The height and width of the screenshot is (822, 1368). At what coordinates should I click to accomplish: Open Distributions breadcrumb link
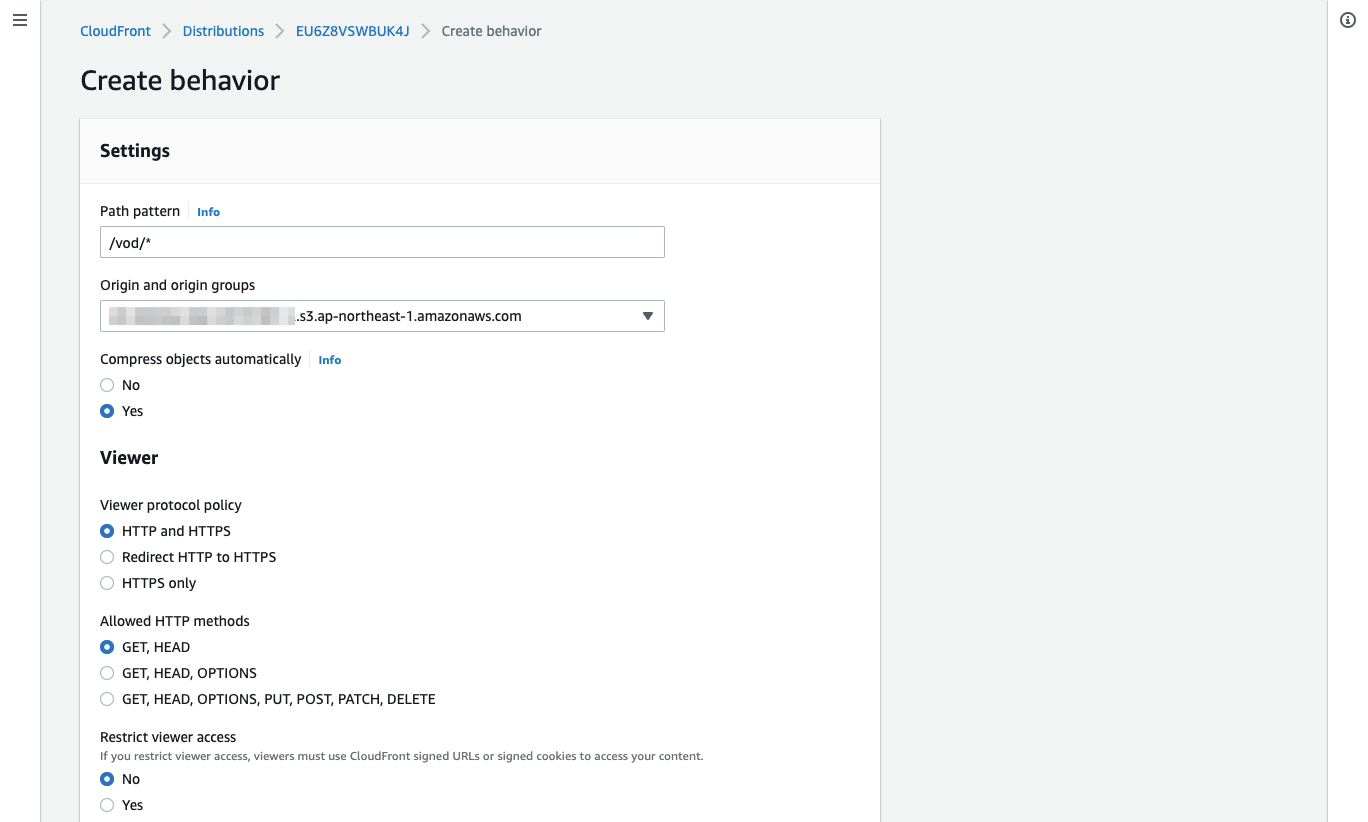pyautogui.click(x=223, y=31)
